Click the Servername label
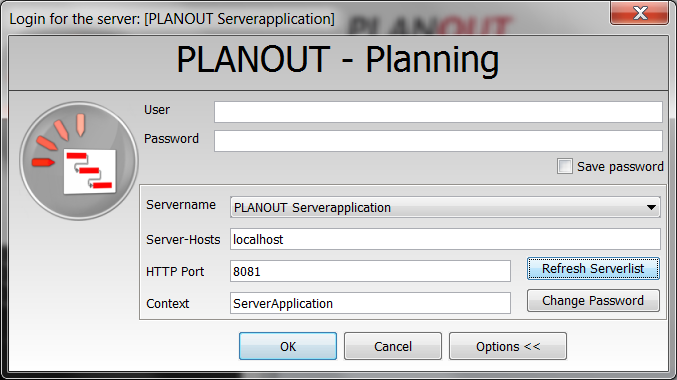The image size is (677, 380). (181, 205)
